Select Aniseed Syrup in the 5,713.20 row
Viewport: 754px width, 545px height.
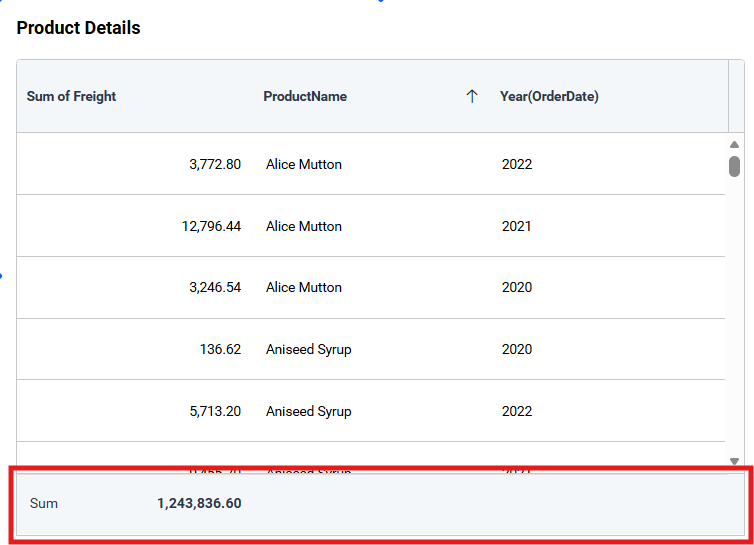[308, 412]
